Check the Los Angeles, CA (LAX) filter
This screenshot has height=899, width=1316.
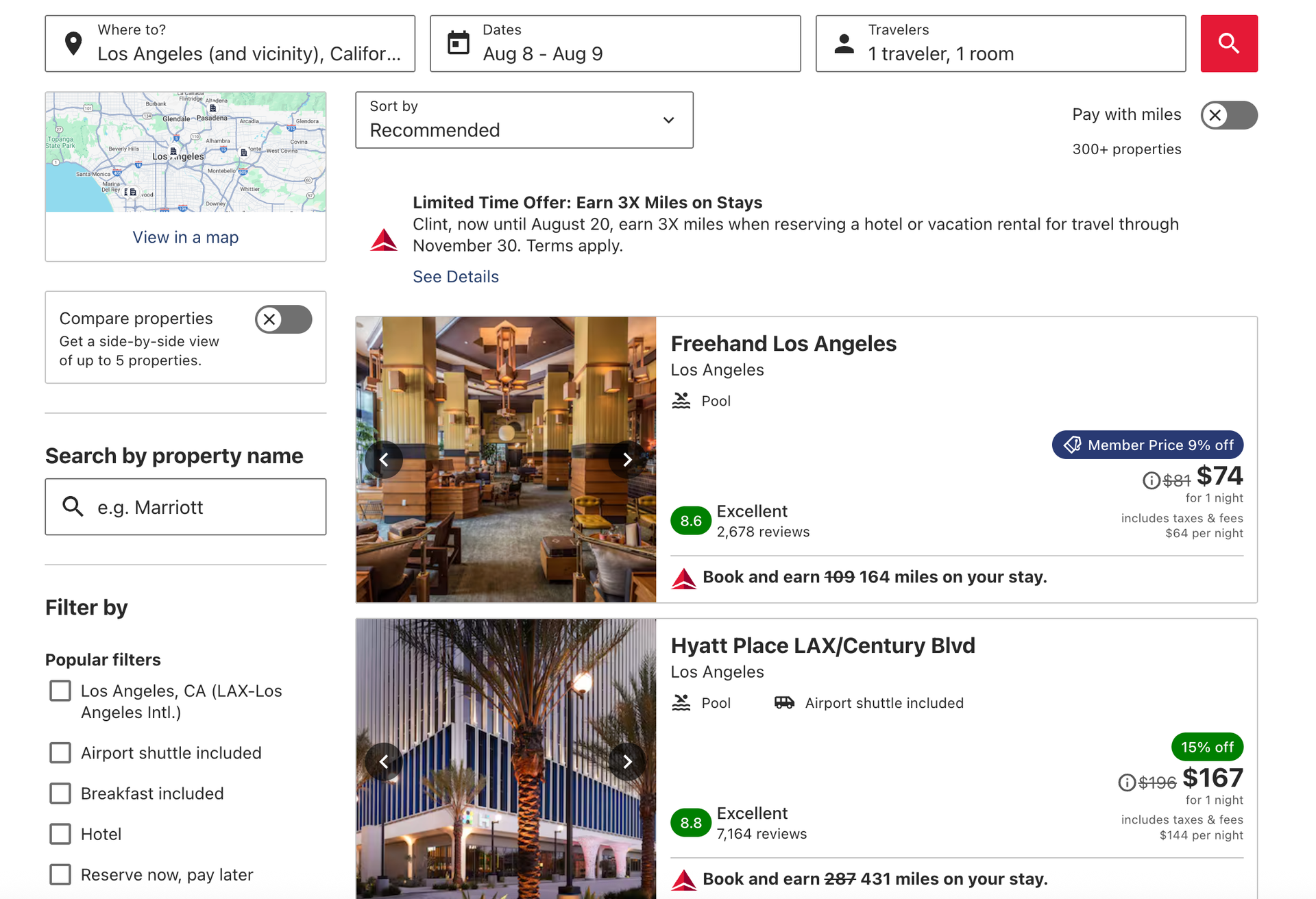click(x=60, y=691)
